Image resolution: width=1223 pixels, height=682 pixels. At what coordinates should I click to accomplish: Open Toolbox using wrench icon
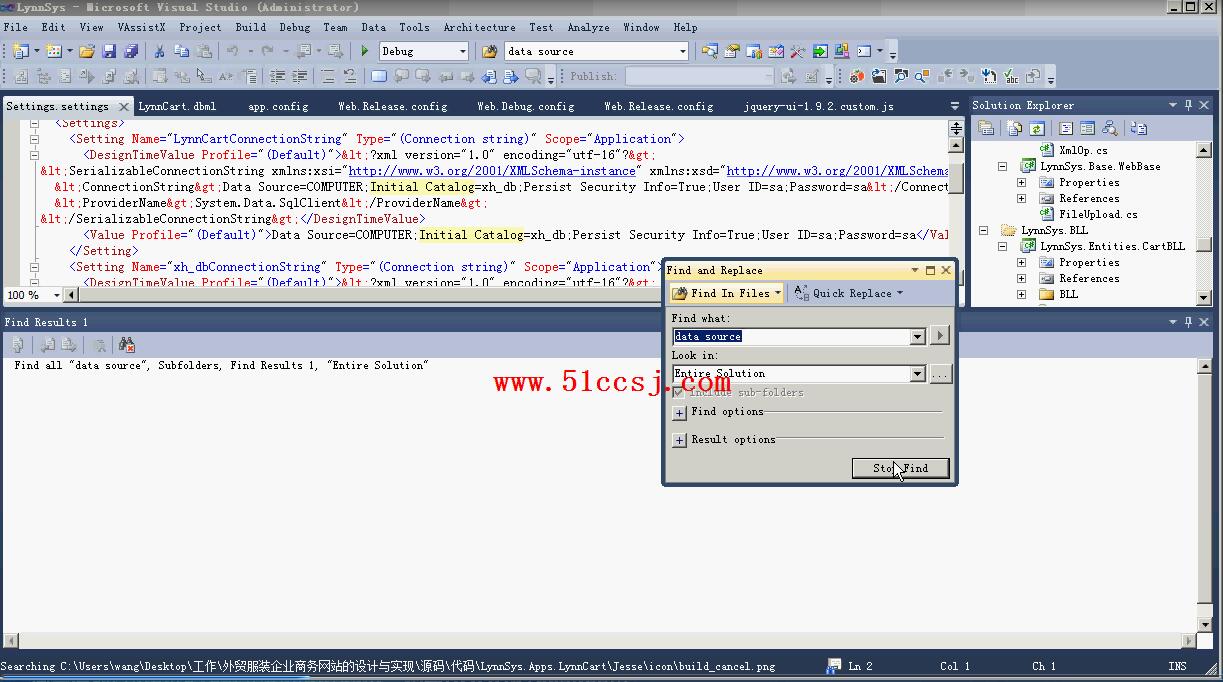click(x=797, y=51)
